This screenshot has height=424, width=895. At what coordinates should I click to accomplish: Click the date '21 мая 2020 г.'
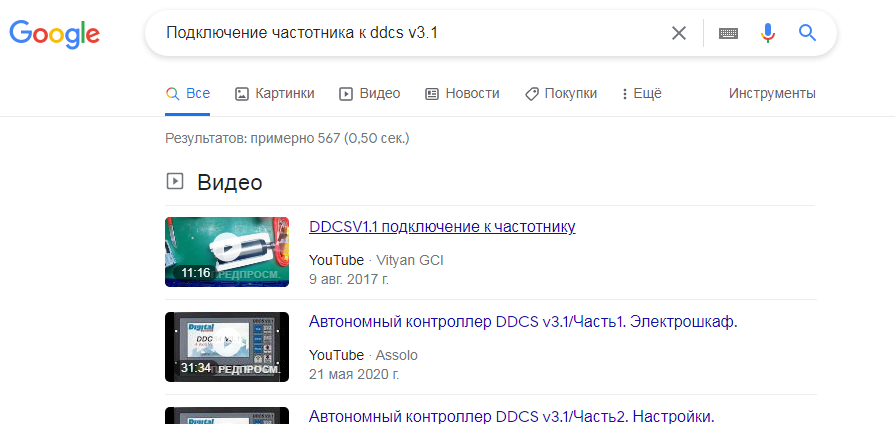[354, 375]
